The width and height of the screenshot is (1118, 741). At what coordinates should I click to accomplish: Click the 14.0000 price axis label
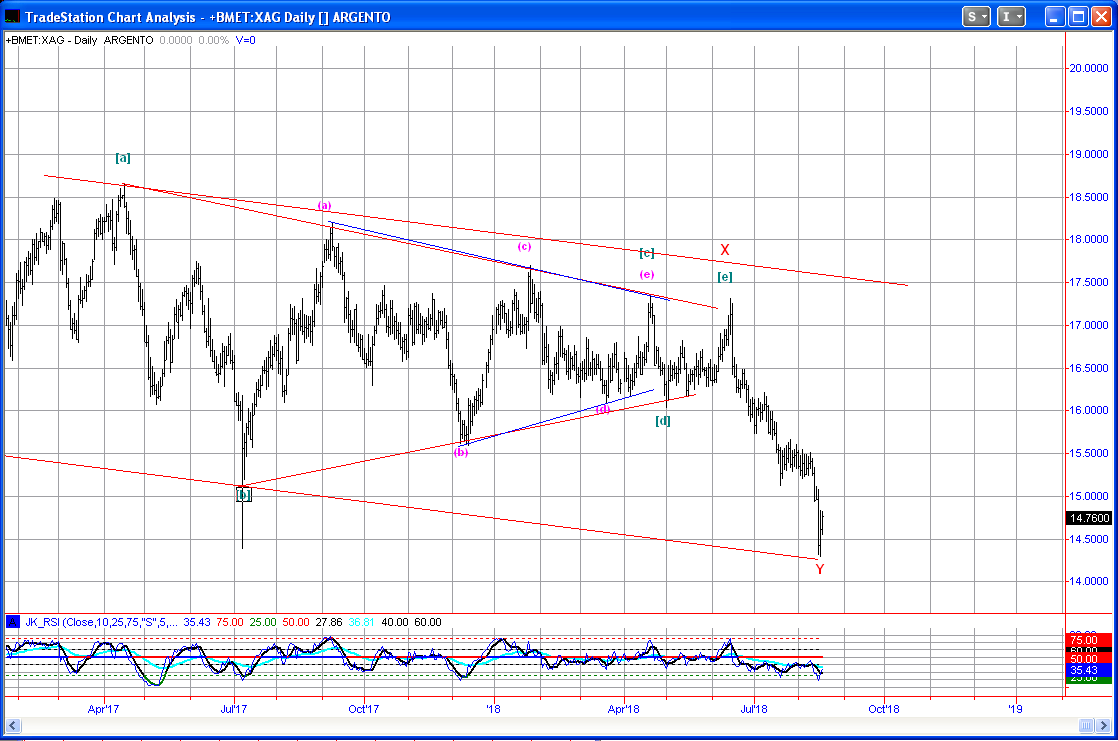click(x=1088, y=581)
